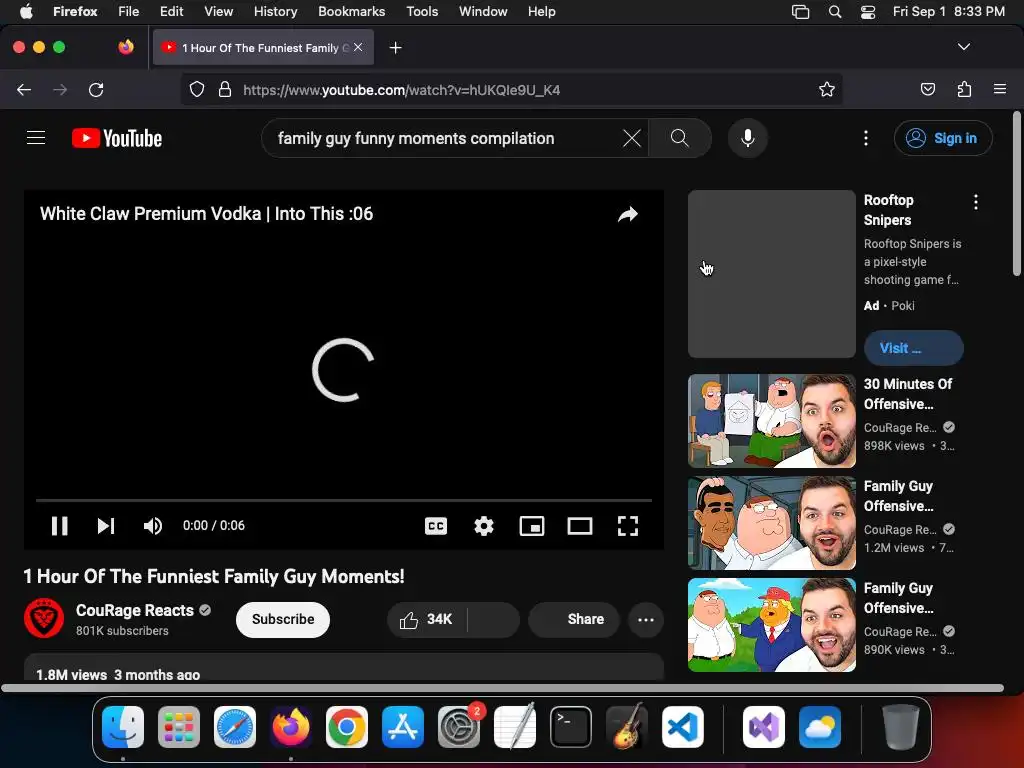Skip to the next video
Screen dimensions: 1024x768
(x=106, y=526)
